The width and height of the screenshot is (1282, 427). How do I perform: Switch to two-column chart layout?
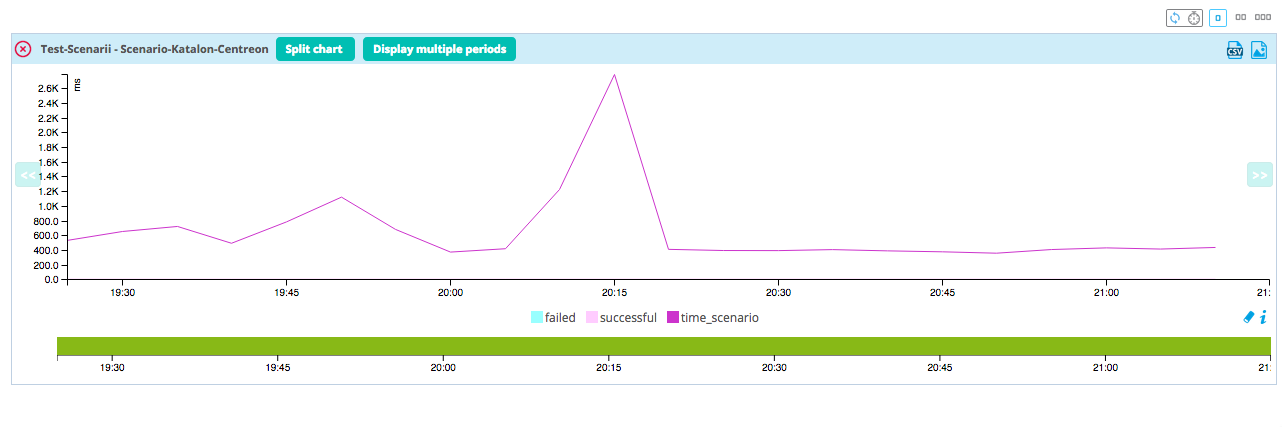pyautogui.click(x=1241, y=18)
